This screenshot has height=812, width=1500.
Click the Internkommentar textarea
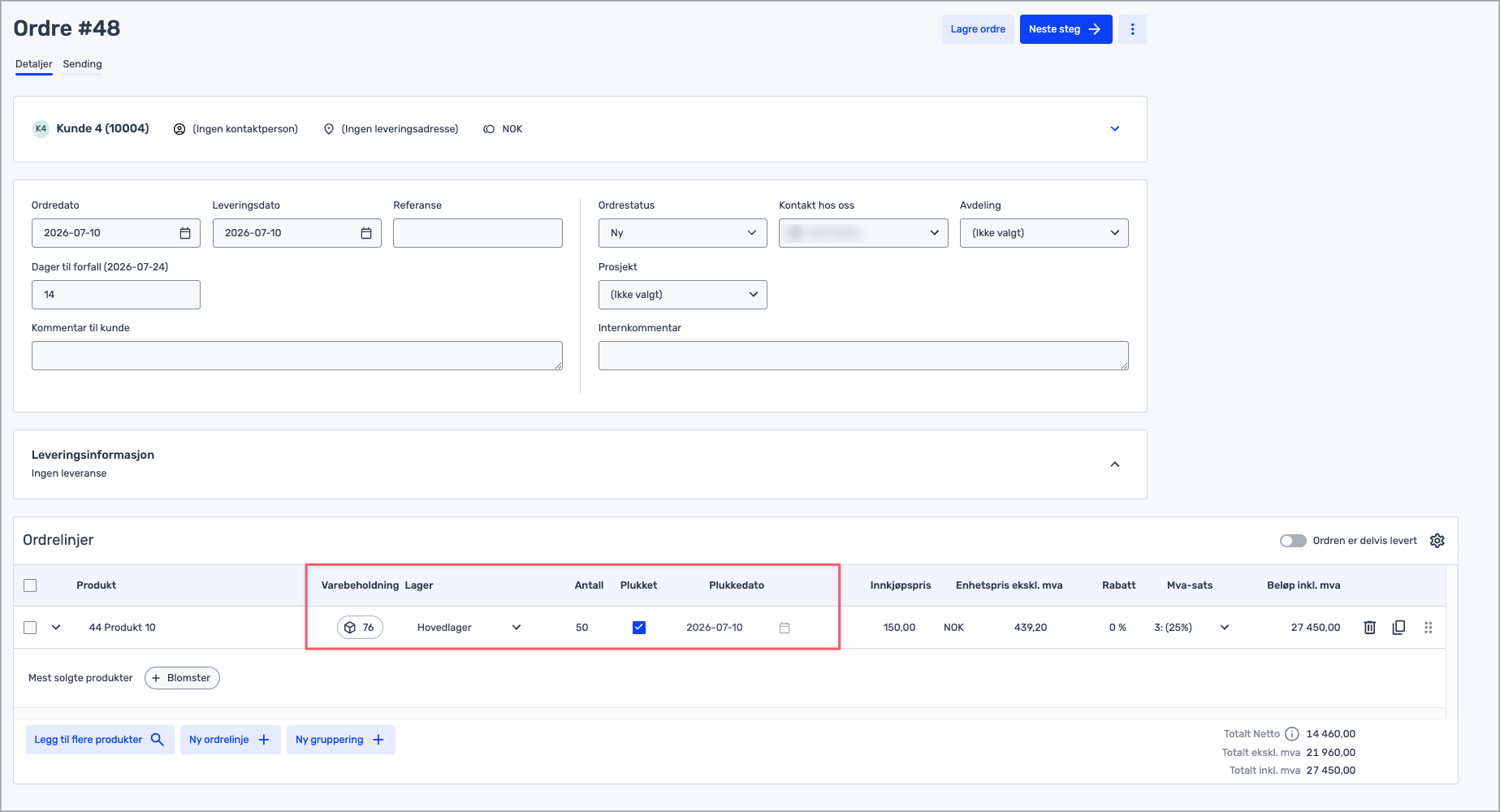coord(863,356)
